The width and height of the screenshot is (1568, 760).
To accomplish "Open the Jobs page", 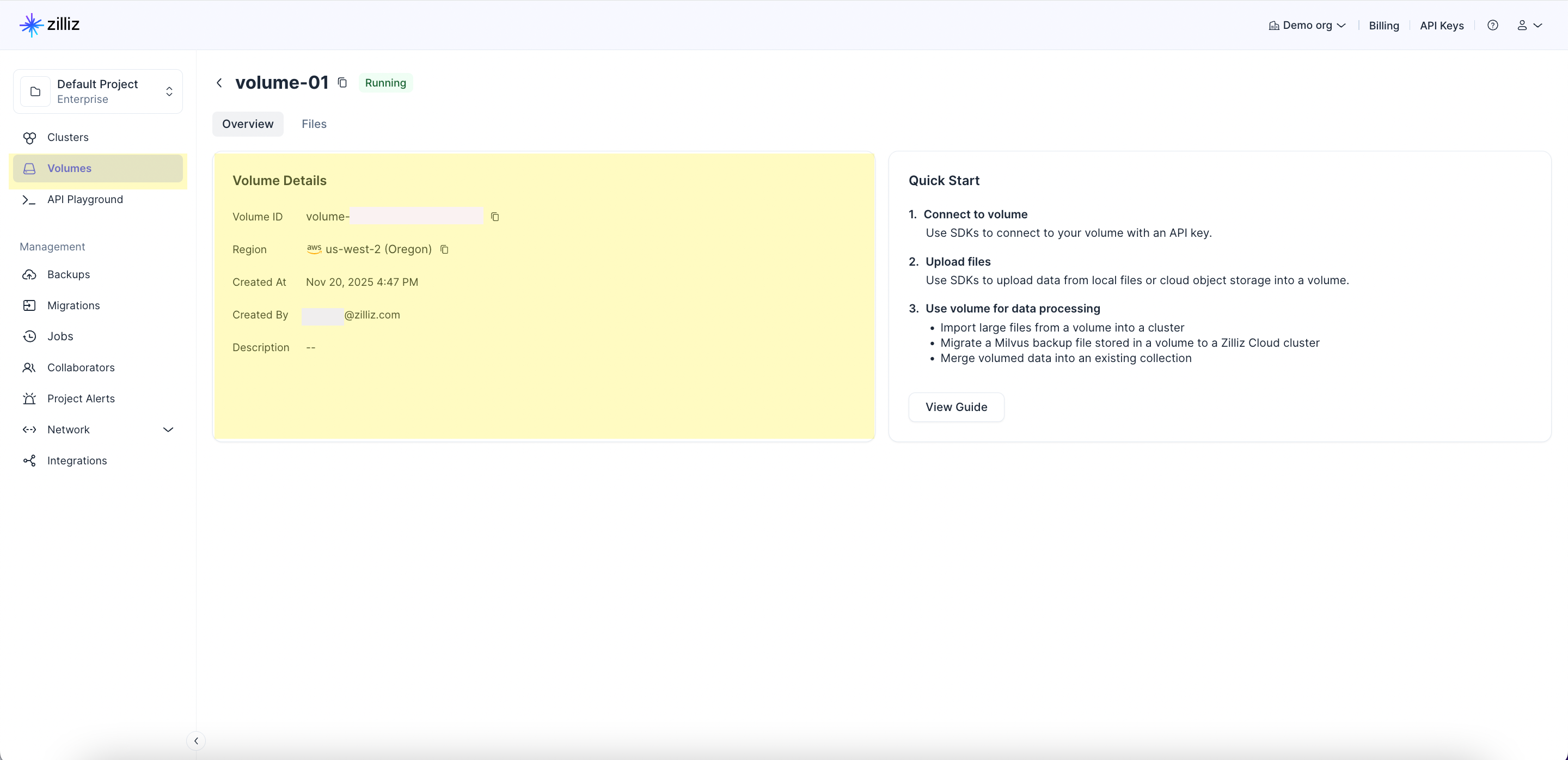I will coord(60,336).
